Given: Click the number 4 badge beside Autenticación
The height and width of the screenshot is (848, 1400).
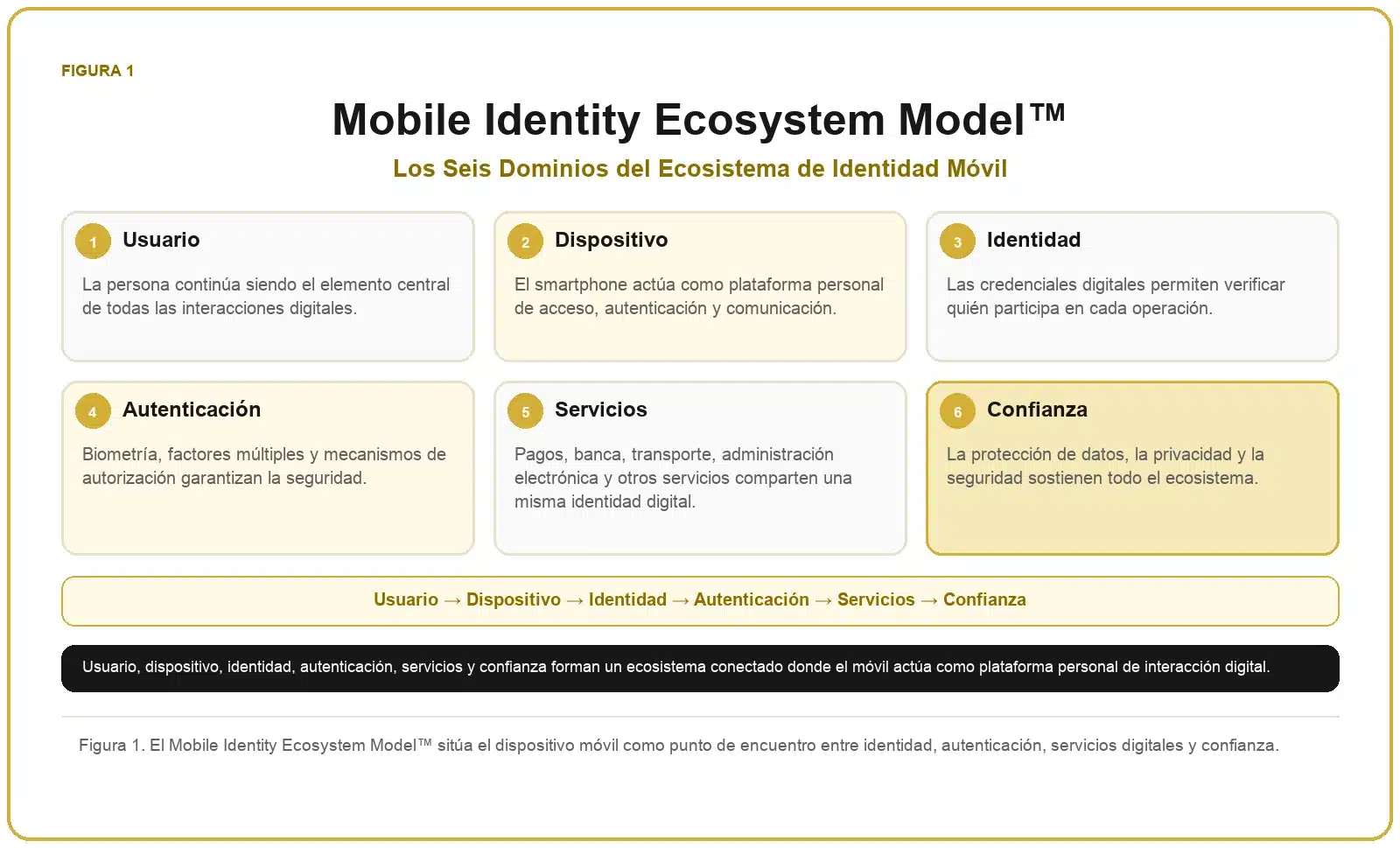Looking at the screenshot, I should point(93,411).
